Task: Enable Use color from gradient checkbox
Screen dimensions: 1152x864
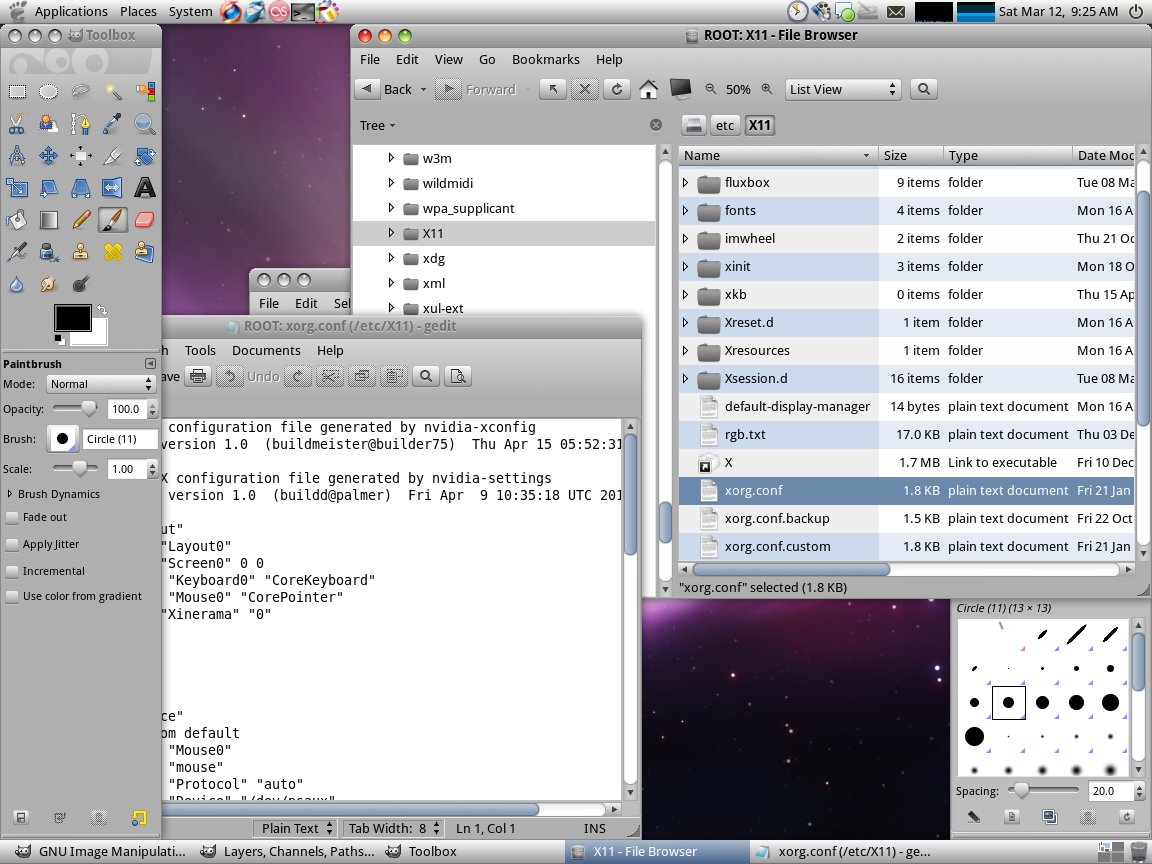Action: point(12,597)
